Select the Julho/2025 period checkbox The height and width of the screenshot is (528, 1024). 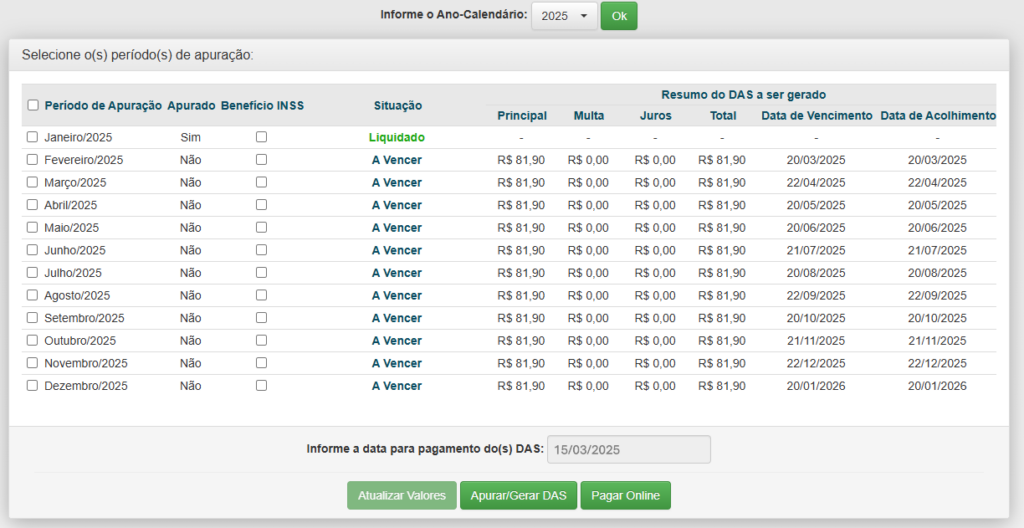pyautogui.click(x=32, y=272)
